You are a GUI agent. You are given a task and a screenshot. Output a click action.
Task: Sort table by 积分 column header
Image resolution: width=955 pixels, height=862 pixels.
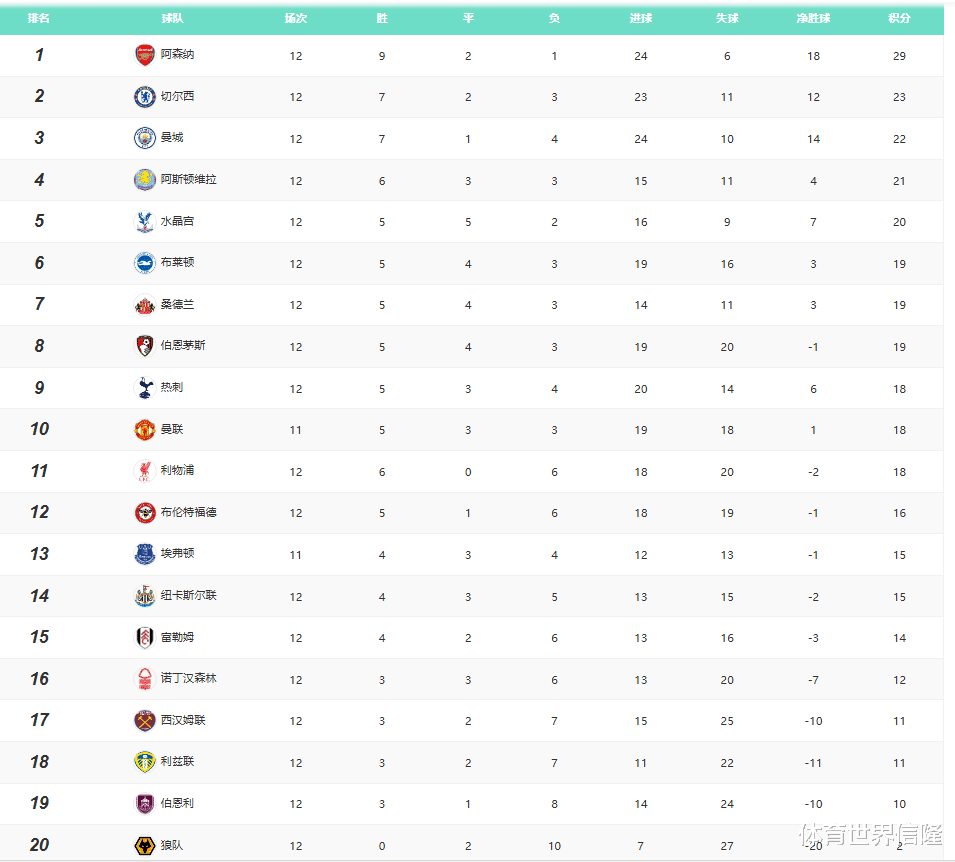pyautogui.click(x=899, y=18)
